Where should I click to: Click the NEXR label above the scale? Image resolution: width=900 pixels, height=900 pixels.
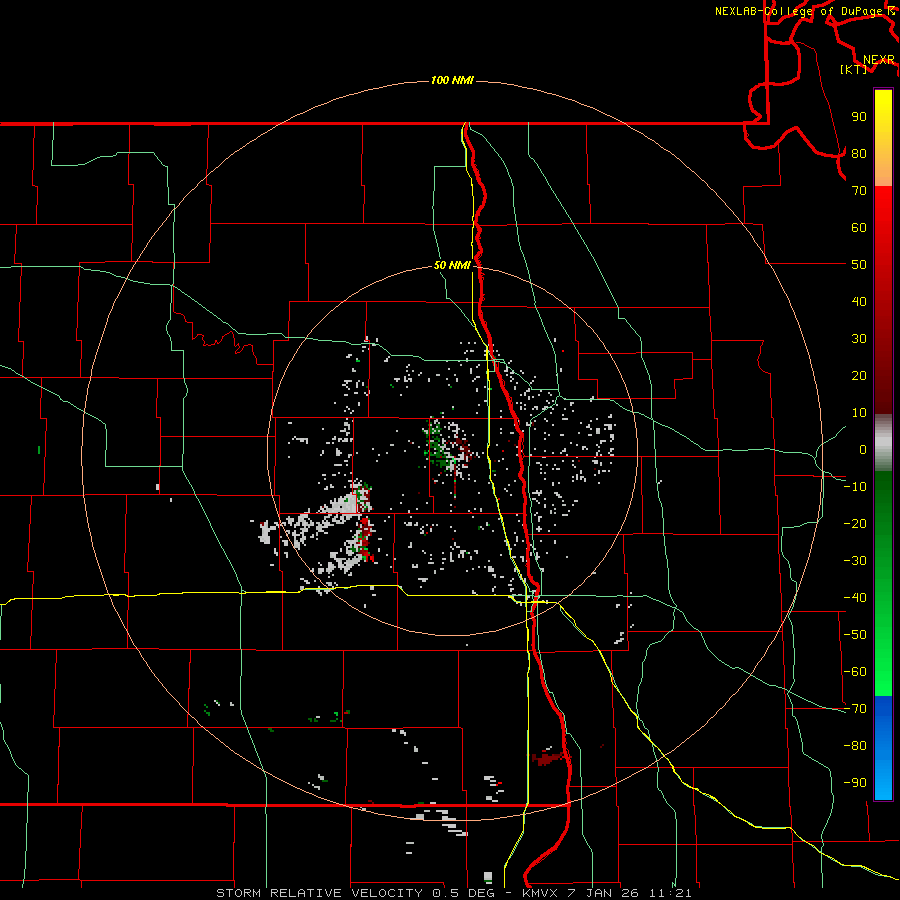click(x=878, y=60)
